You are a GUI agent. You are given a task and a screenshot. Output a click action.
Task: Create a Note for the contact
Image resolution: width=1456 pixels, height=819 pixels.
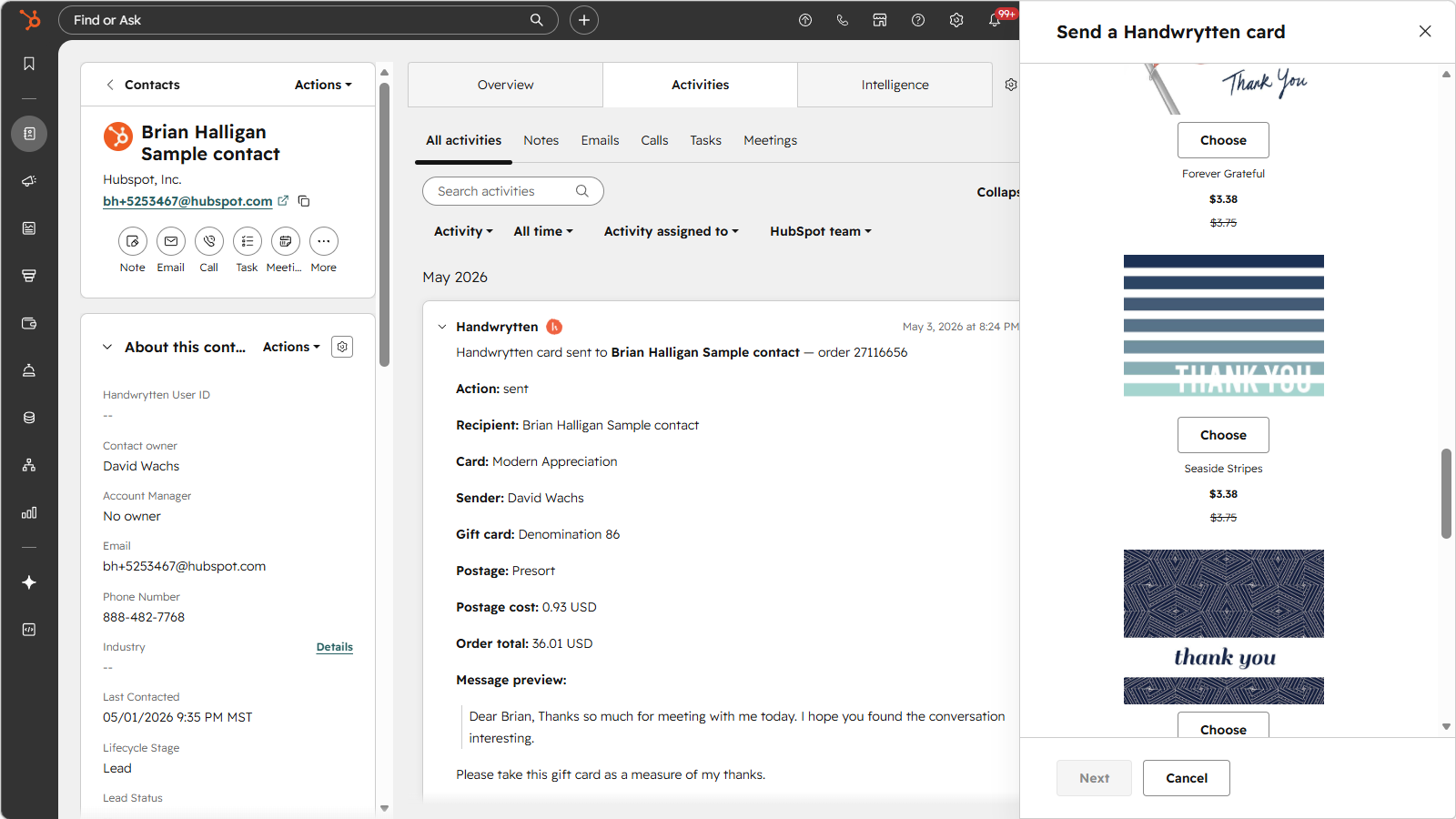point(133,241)
